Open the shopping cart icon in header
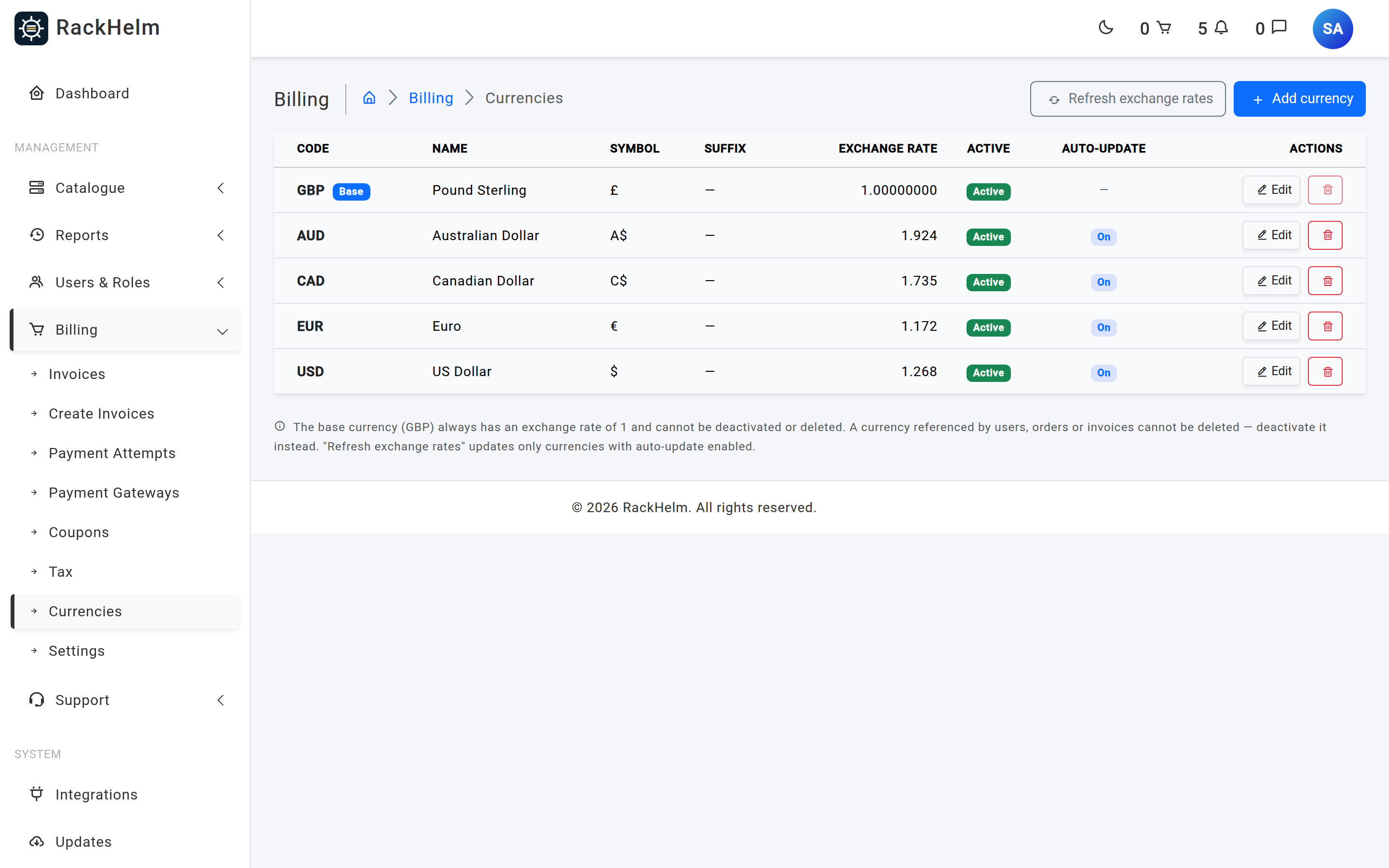Viewport: 1389px width, 868px height. tap(1163, 27)
